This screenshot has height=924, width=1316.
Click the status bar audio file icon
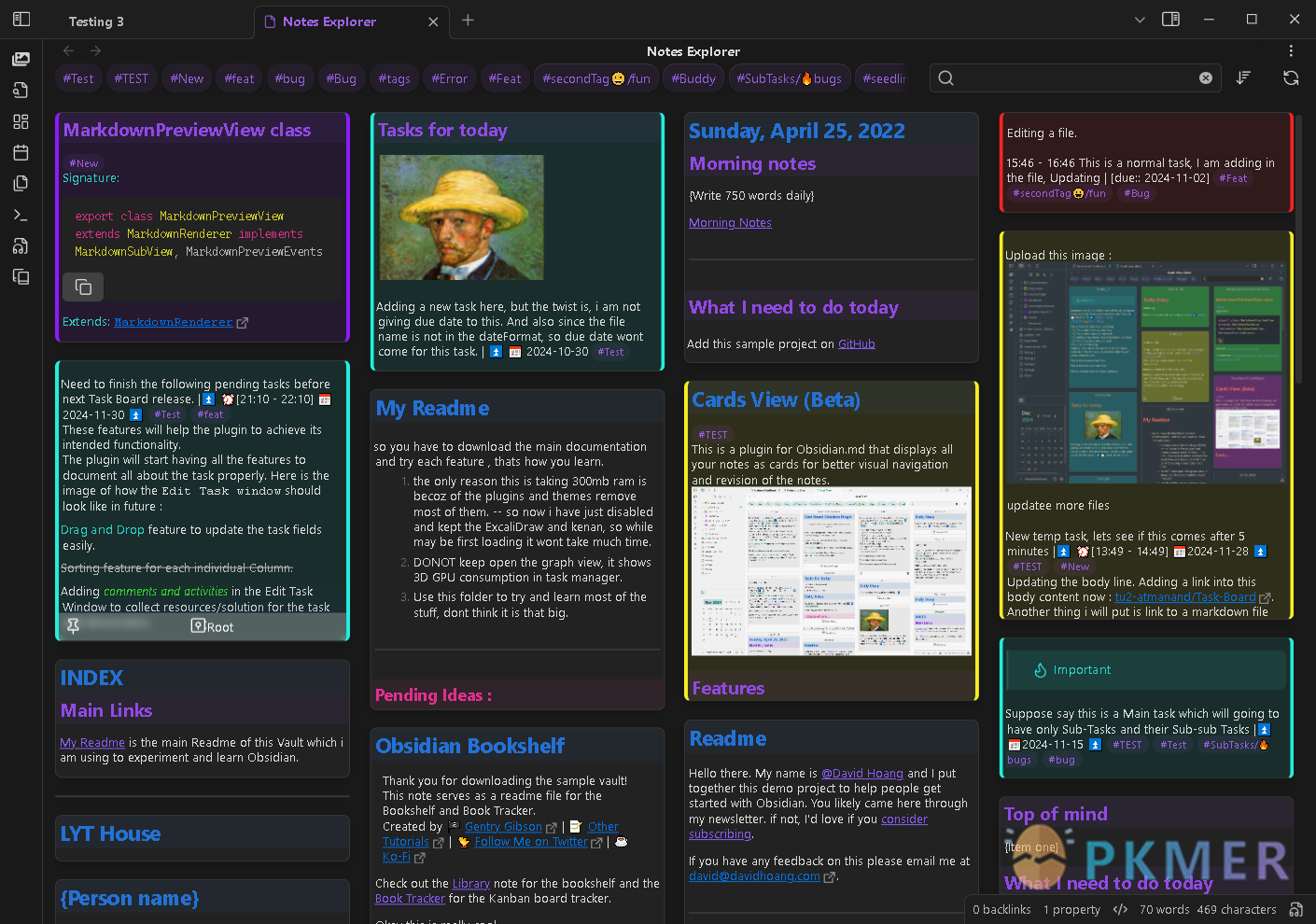click(x=1295, y=909)
